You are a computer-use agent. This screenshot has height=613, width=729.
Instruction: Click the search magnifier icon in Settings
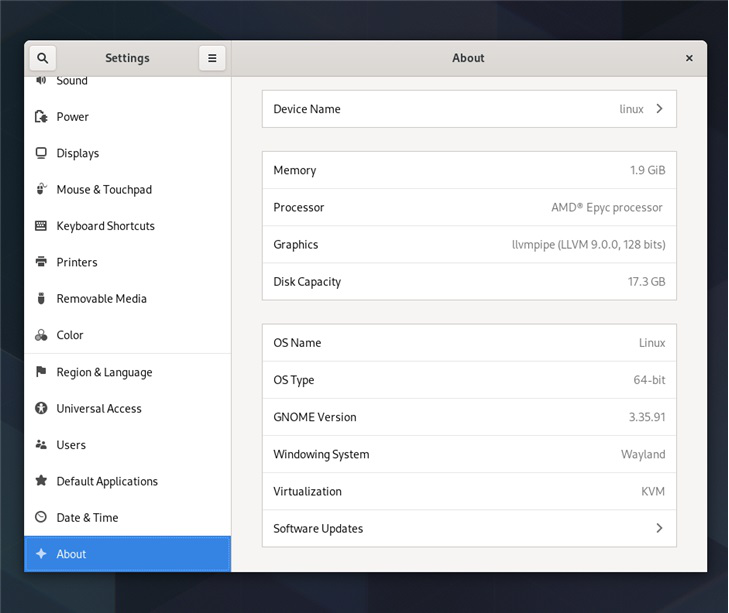42,58
